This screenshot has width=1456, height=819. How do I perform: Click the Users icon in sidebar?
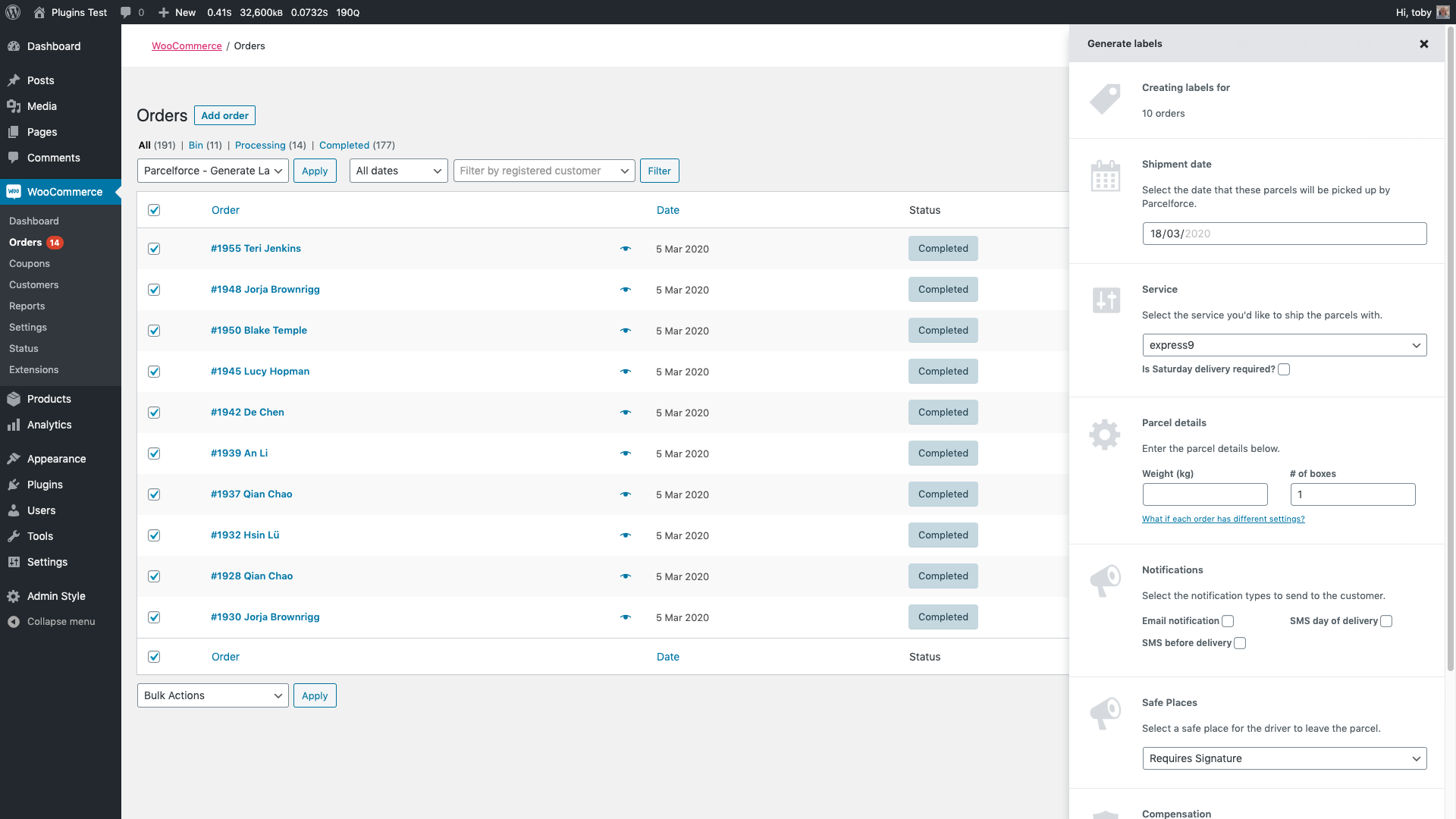point(14,510)
